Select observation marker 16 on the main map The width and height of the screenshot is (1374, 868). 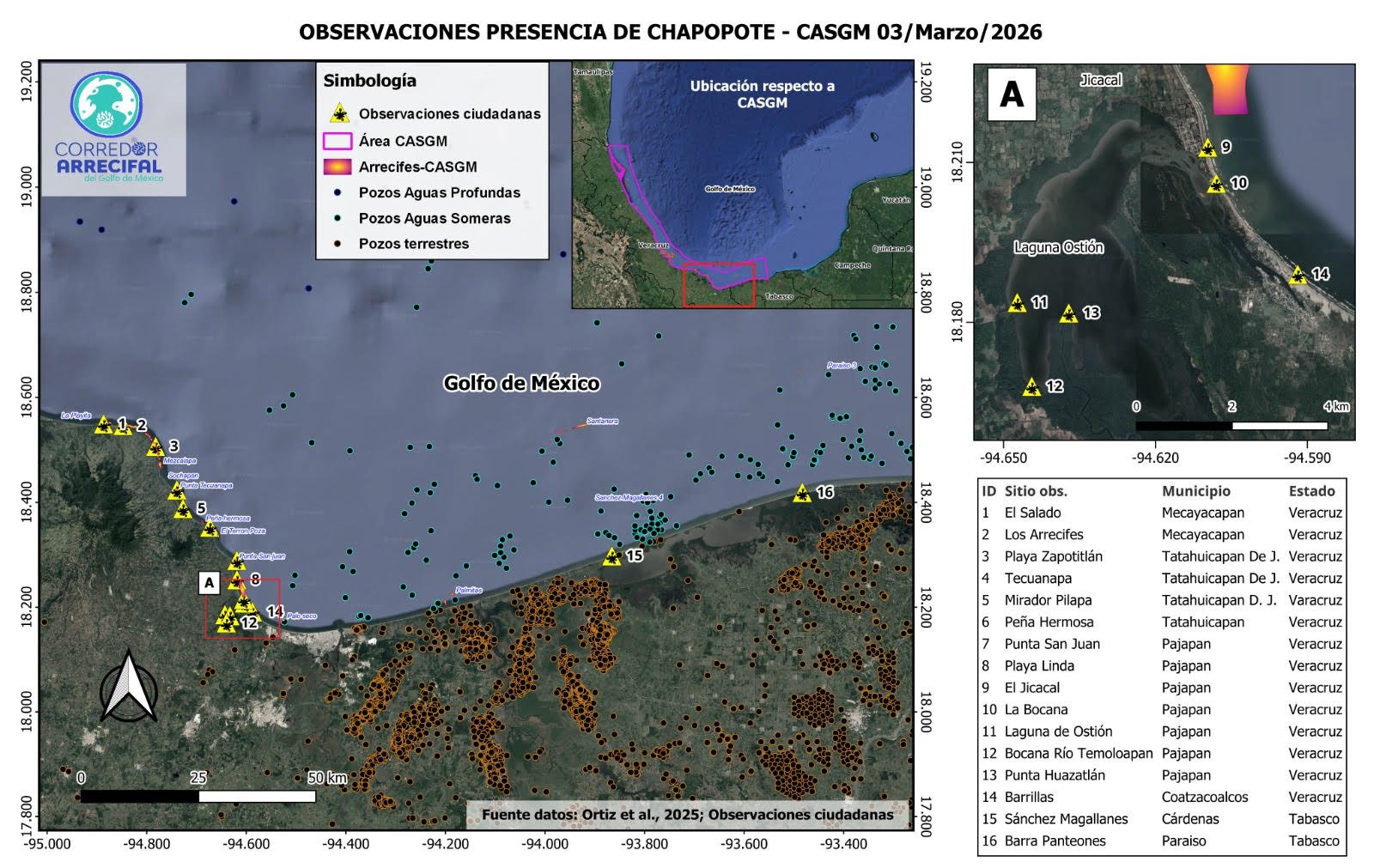tap(802, 494)
